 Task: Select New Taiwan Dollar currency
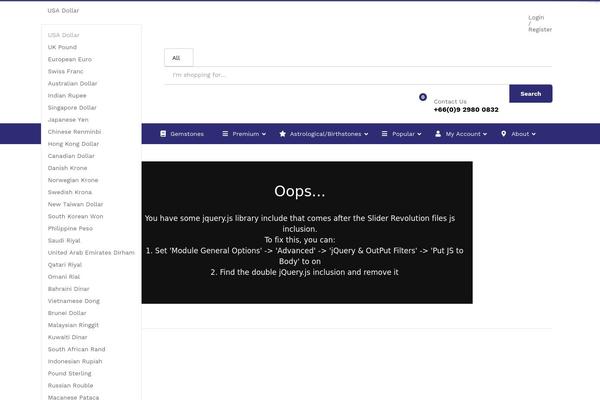point(75,204)
